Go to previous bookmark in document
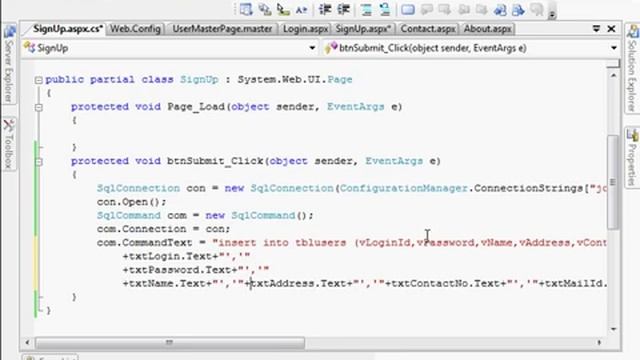640x360 pixels. [500, 9]
